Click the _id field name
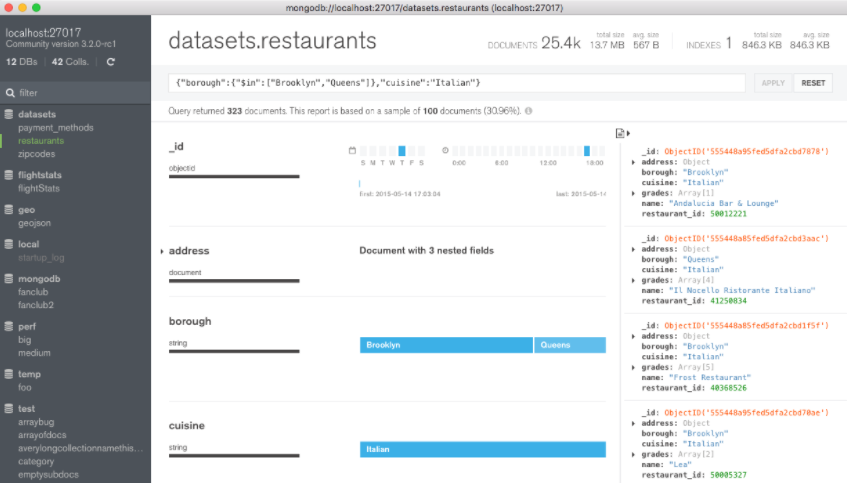The height and width of the screenshot is (483, 847). [176, 146]
